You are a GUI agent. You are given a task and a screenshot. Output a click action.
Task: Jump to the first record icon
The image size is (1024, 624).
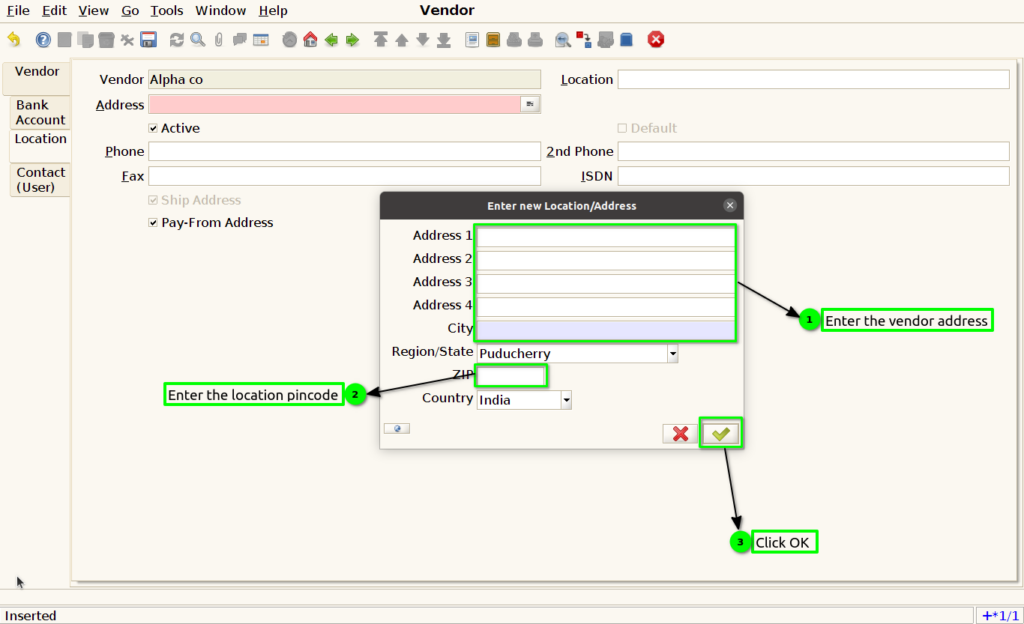pyautogui.click(x=380, y=40)
